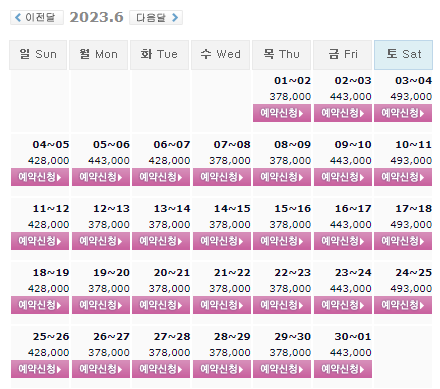
Task: Click the 28~29 date label
Action: pos(232,337)
